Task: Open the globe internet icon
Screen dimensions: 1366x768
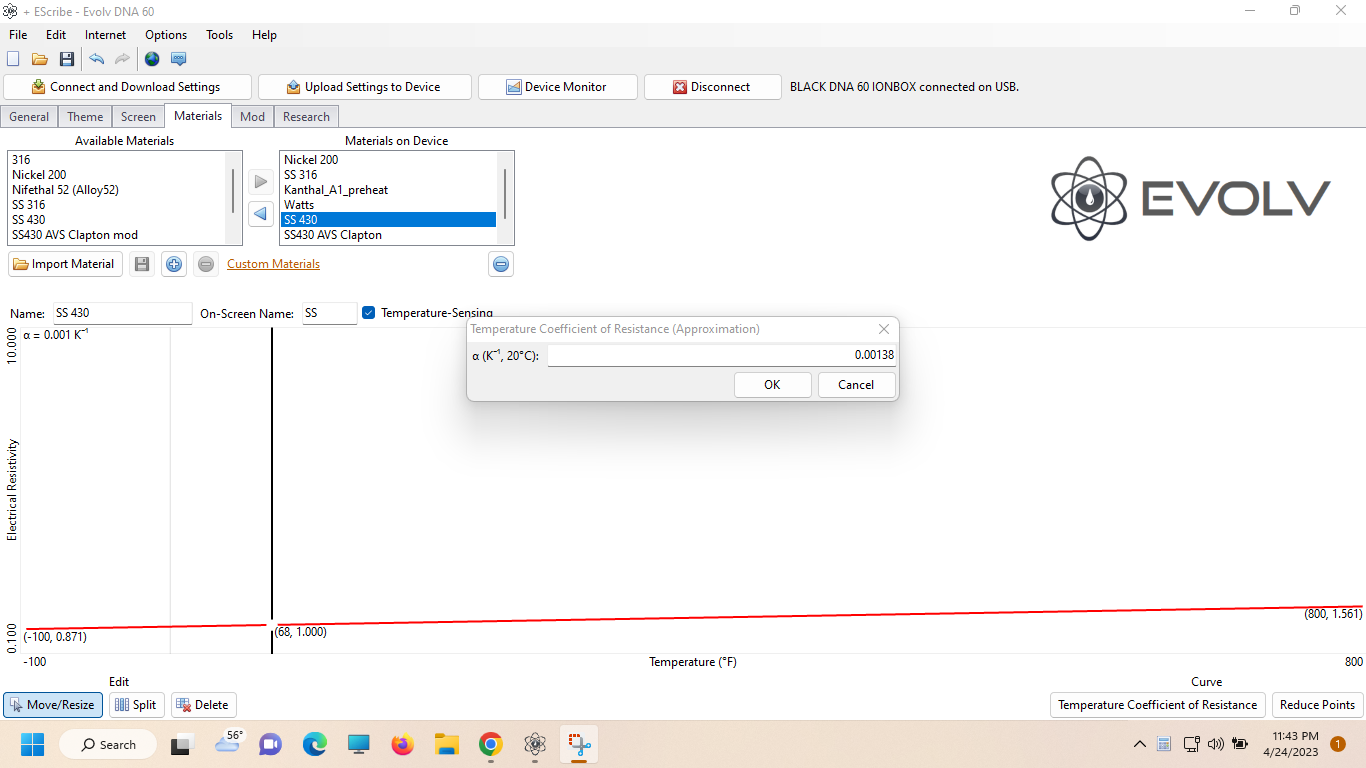Action: point(152,59)
